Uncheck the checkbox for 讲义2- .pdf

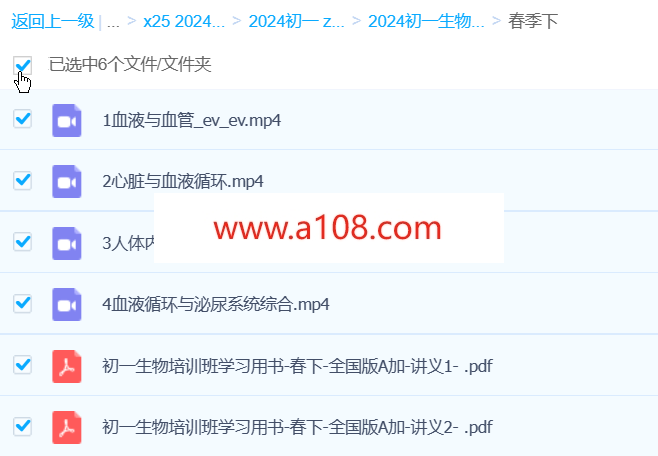[22, 426]
